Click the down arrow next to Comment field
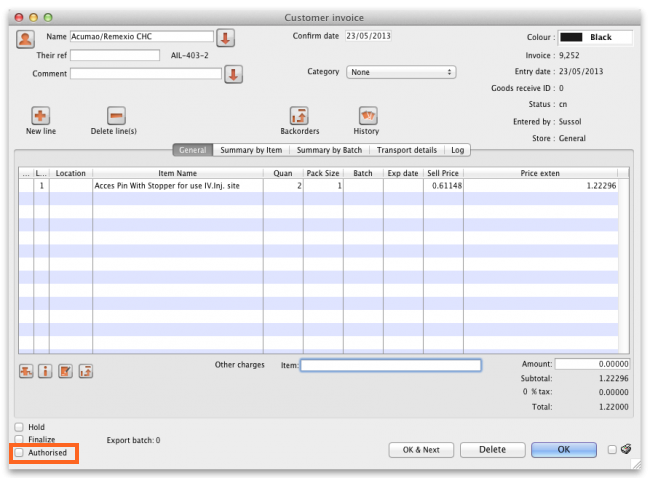This screenshot has height=478, width=650. point(233,74)
